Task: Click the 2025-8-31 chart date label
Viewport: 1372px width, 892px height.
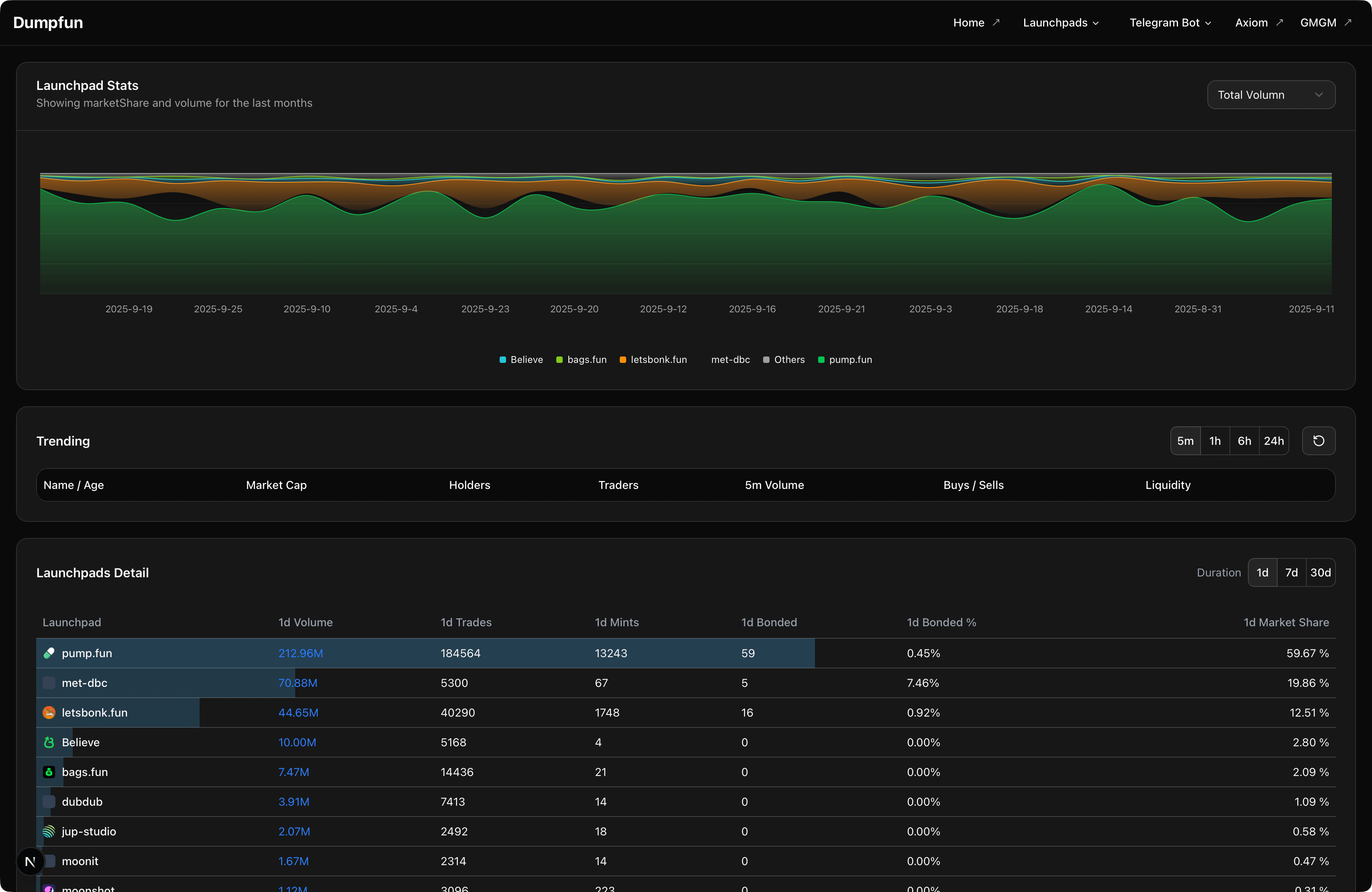Action: (1197, 309)
